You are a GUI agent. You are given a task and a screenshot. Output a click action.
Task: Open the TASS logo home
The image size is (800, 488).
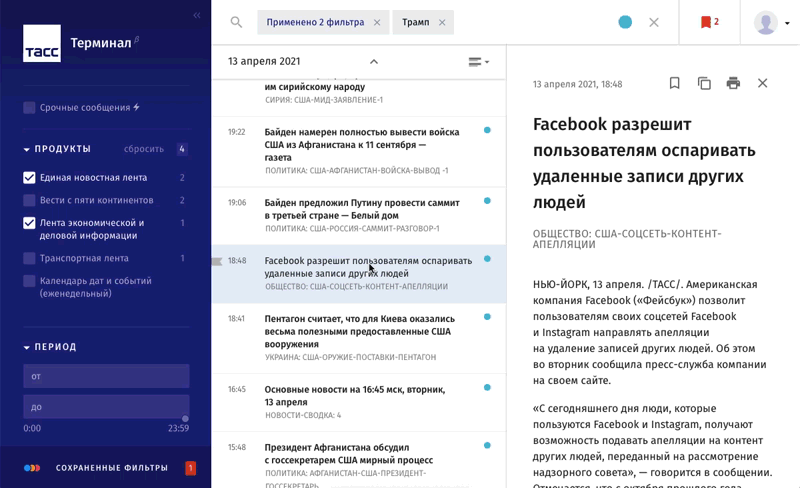(42, 43)
